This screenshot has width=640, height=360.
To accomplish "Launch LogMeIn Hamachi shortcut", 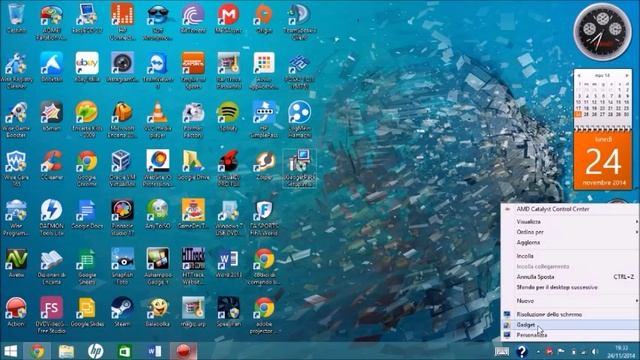I will pos(299,119).
